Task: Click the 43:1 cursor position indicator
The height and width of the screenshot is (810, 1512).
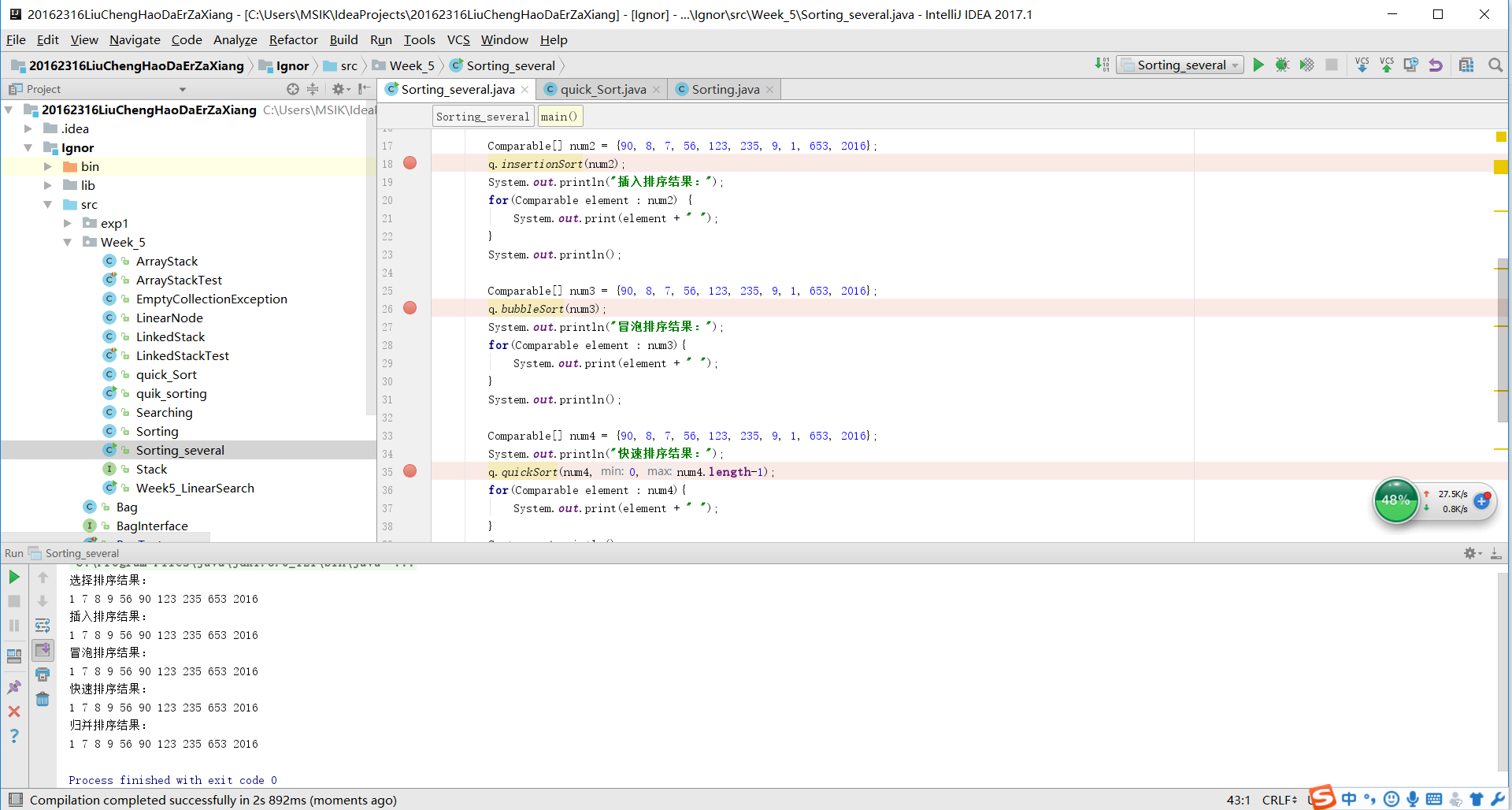Action: click(1238, 800)
